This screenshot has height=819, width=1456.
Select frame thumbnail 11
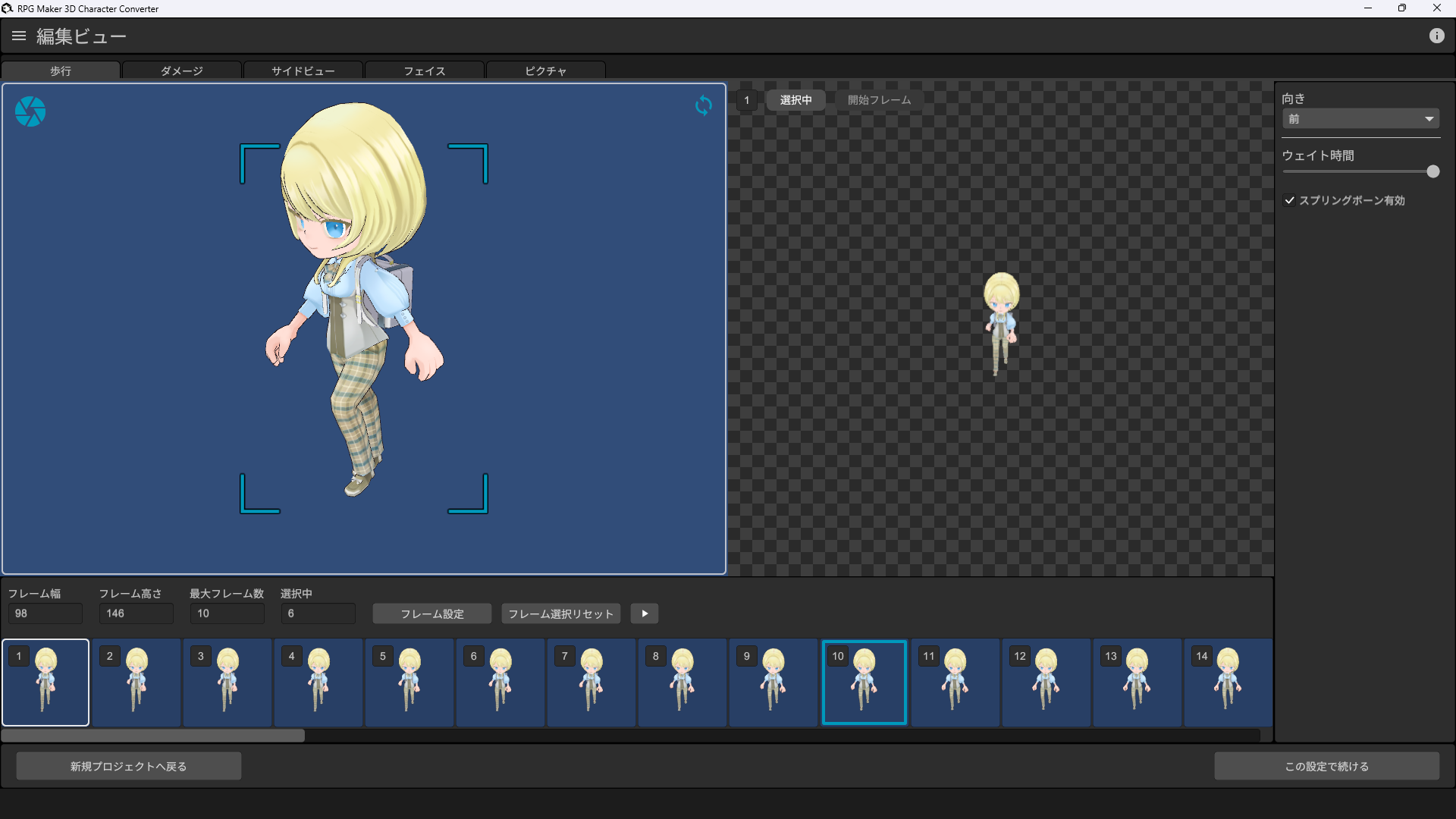[x=955, y=682]
